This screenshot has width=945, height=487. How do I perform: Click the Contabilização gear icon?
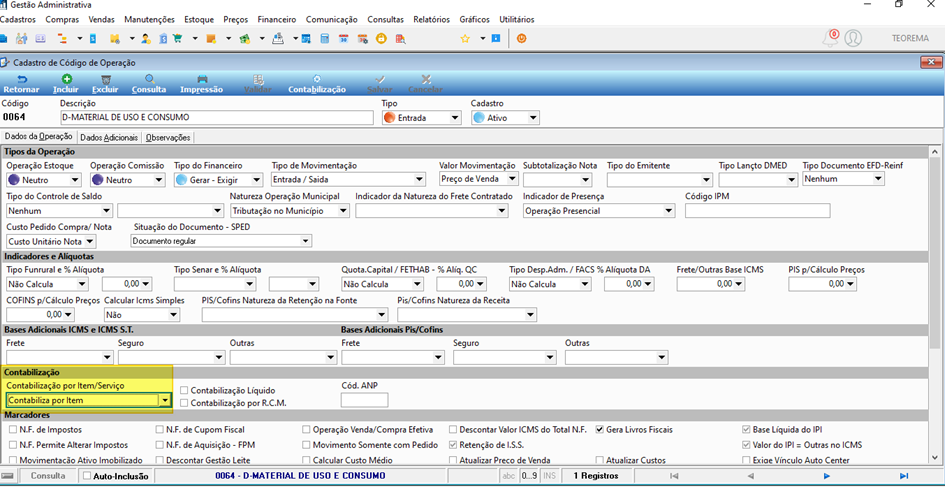click(317, 79)
